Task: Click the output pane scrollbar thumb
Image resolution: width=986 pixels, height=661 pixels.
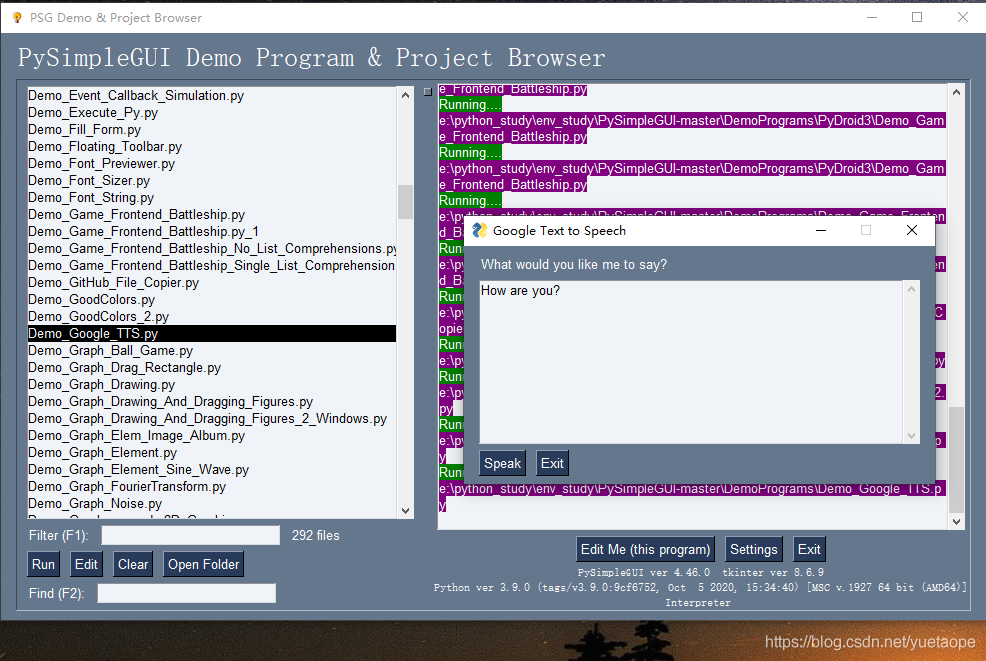Action: [956, 460]
